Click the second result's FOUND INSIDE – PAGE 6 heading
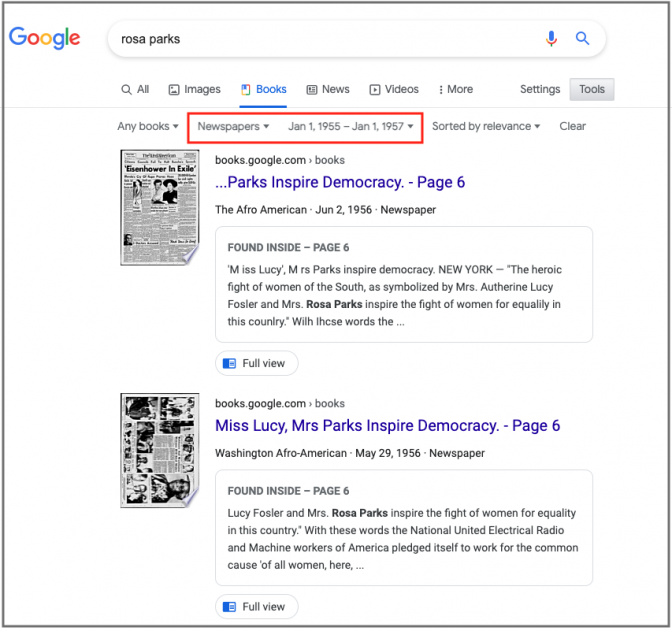The width and height of the screenshot is (672, 631). [288, 491]
